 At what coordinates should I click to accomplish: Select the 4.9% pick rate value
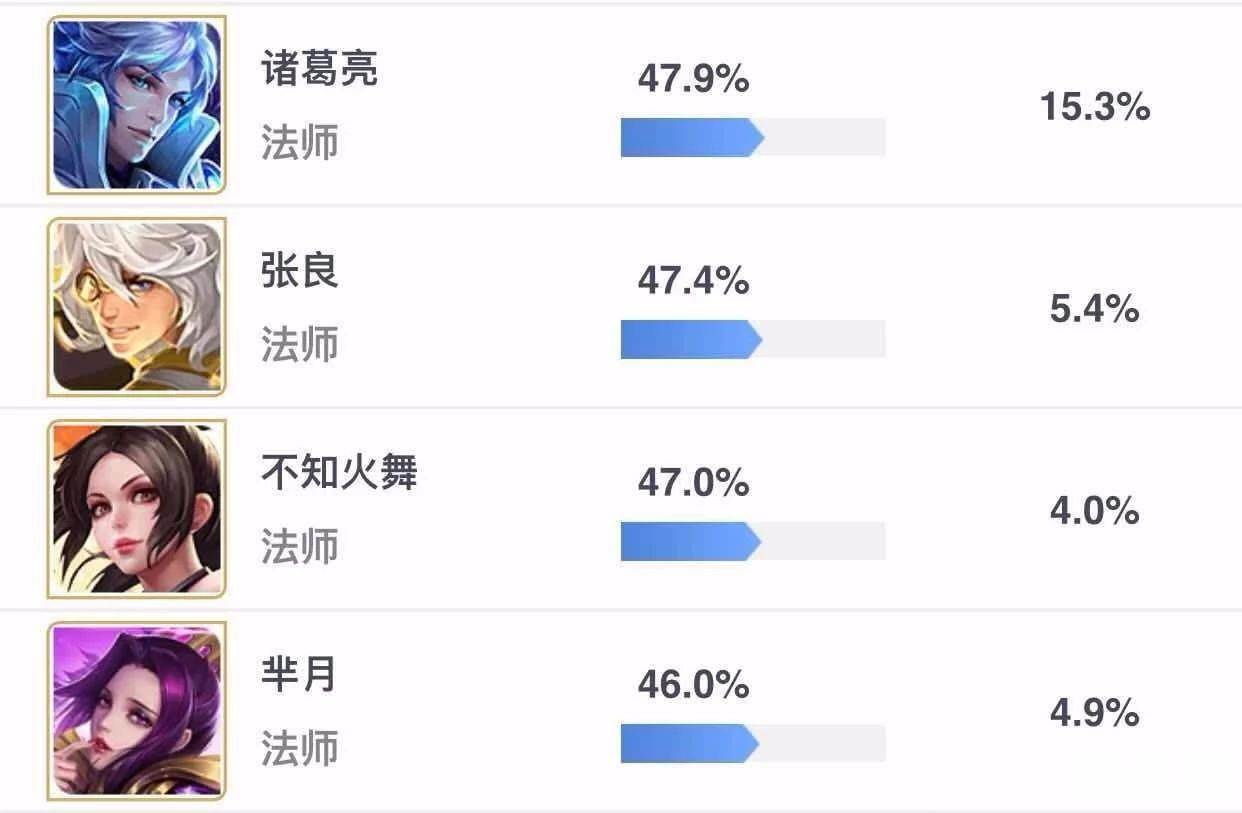pos(1095,713)
